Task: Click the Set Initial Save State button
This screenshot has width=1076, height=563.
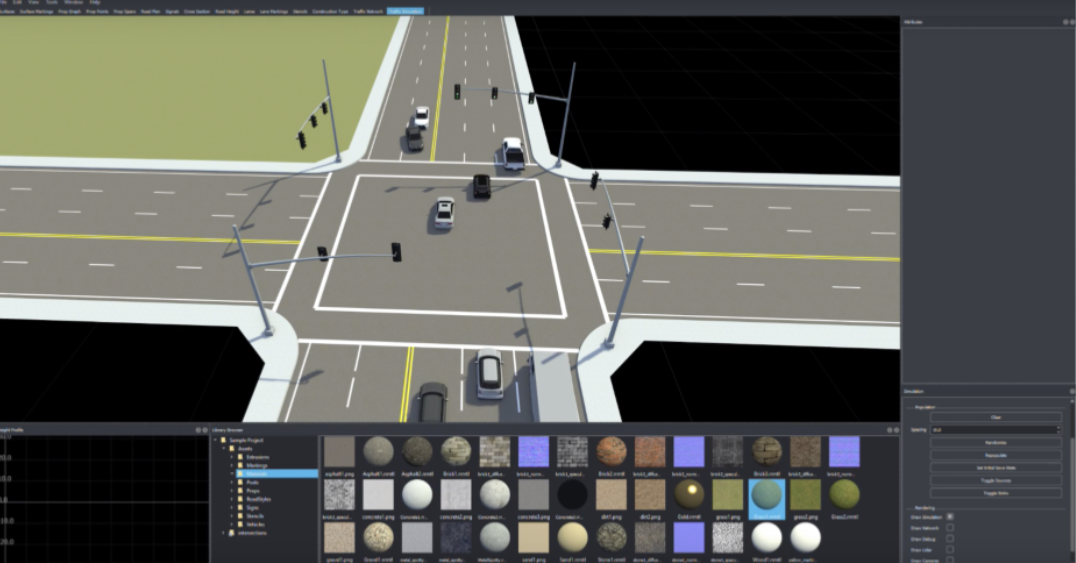Action: tap(996, 468)
